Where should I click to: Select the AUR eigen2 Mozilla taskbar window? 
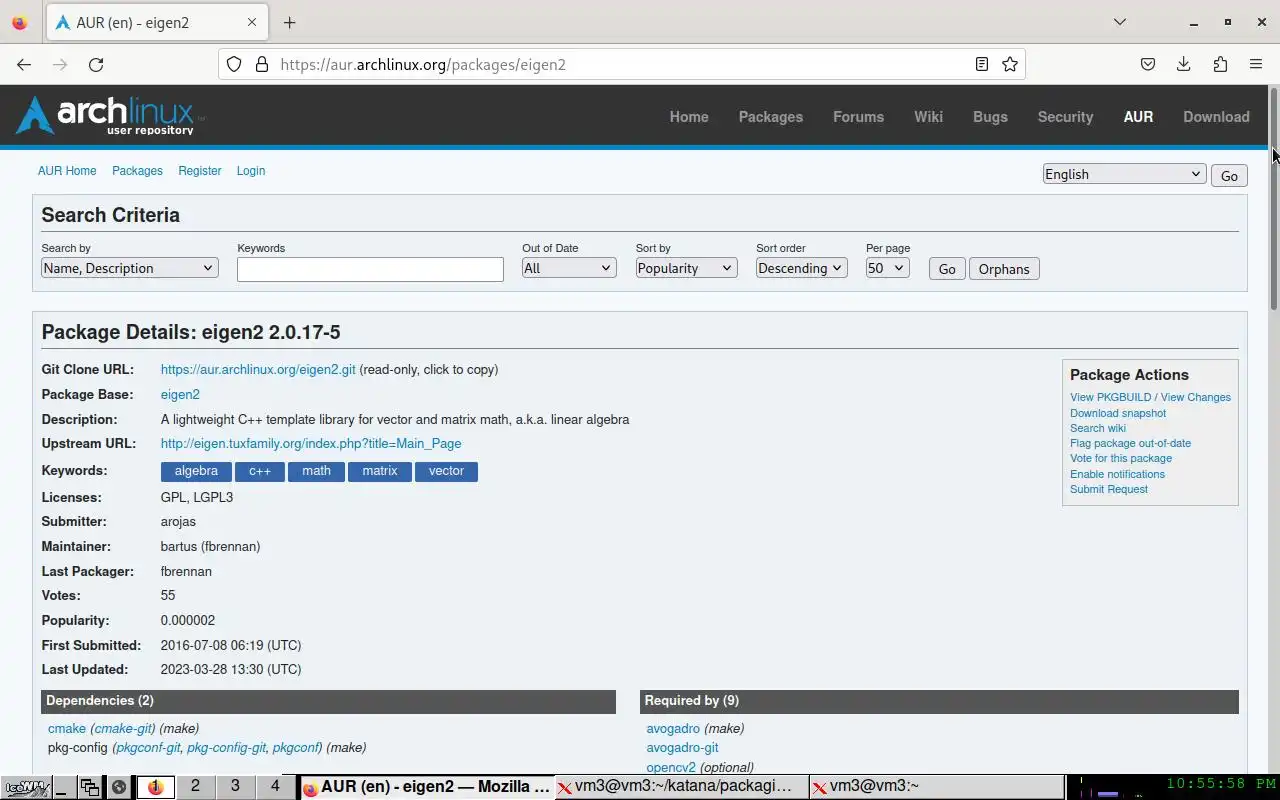pos(426,787)
